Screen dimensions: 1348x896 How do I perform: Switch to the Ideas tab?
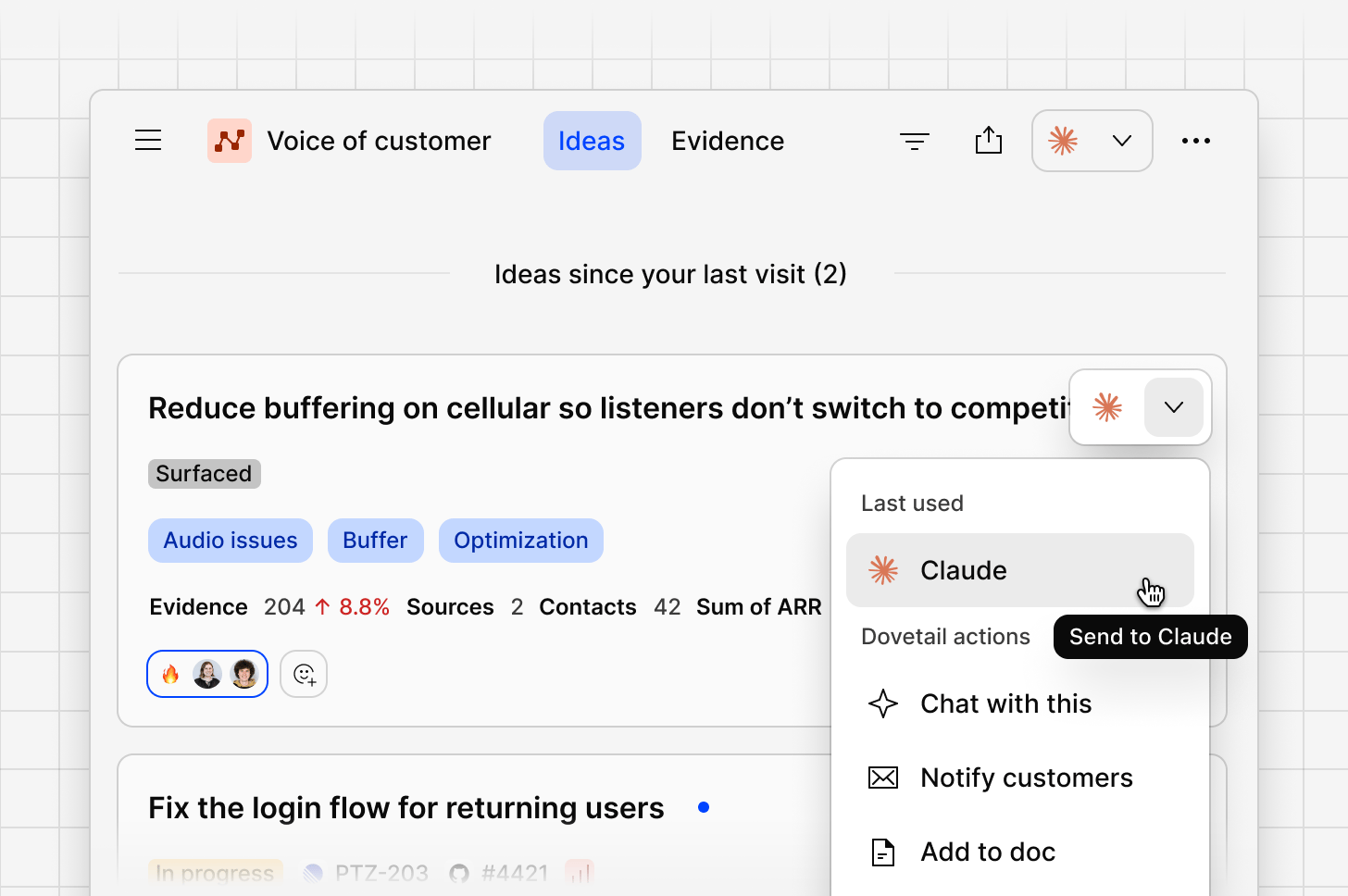click(x=592, y=141)
